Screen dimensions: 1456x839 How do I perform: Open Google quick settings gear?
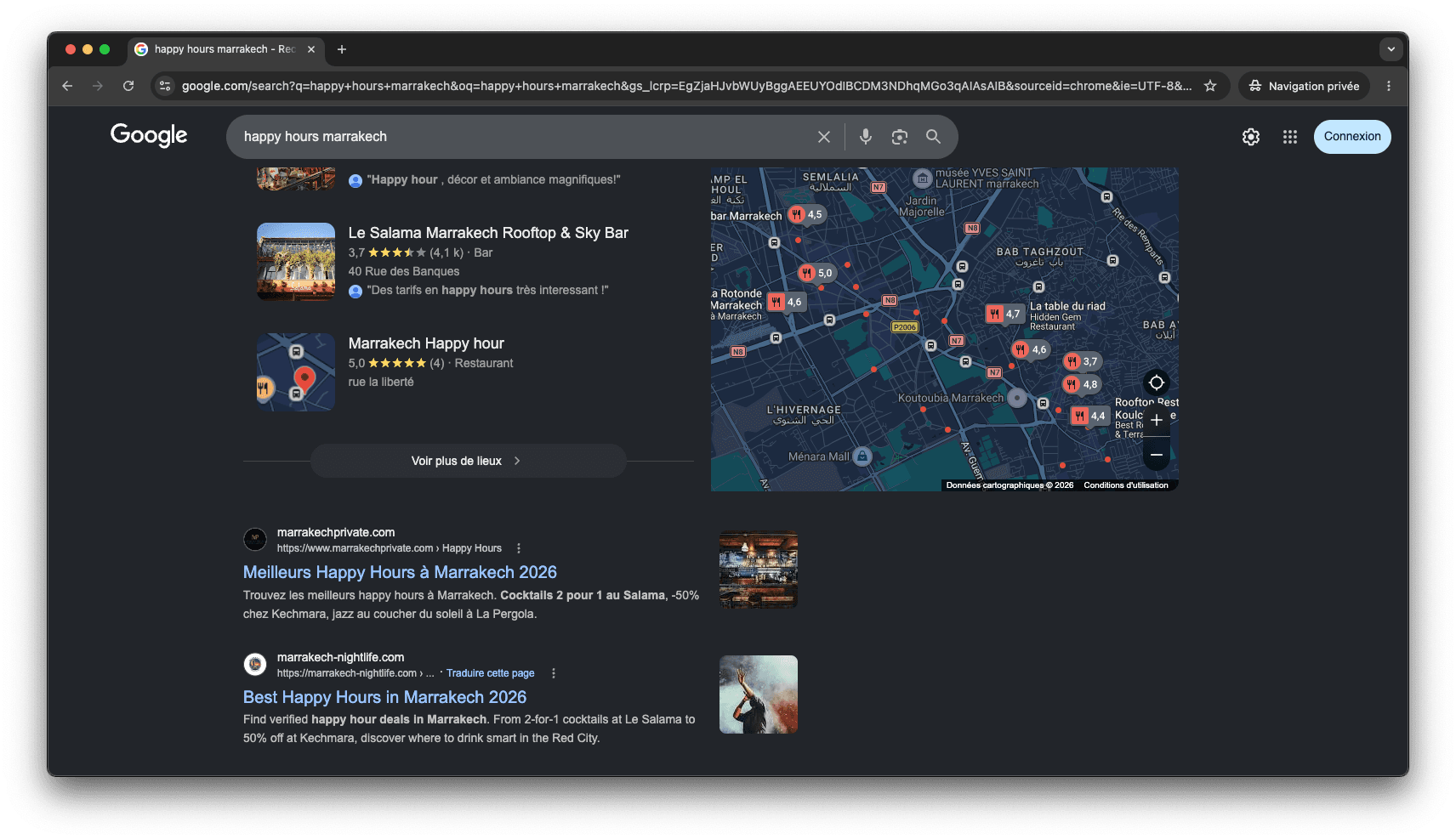click(x=1250, y=137)
